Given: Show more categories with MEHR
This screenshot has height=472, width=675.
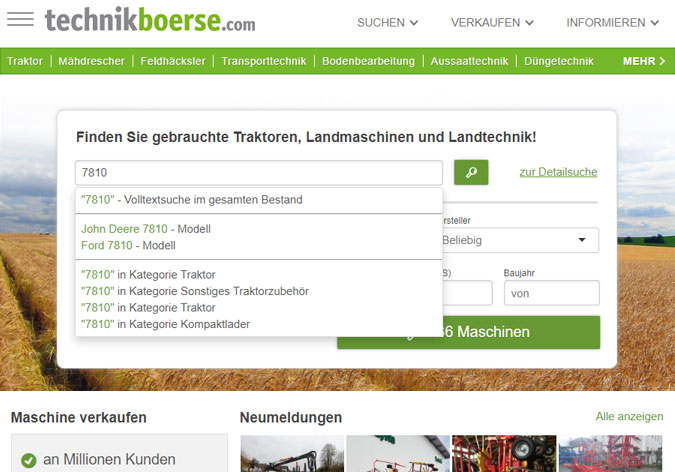Looking at the screenshot, I should point(643,61).
